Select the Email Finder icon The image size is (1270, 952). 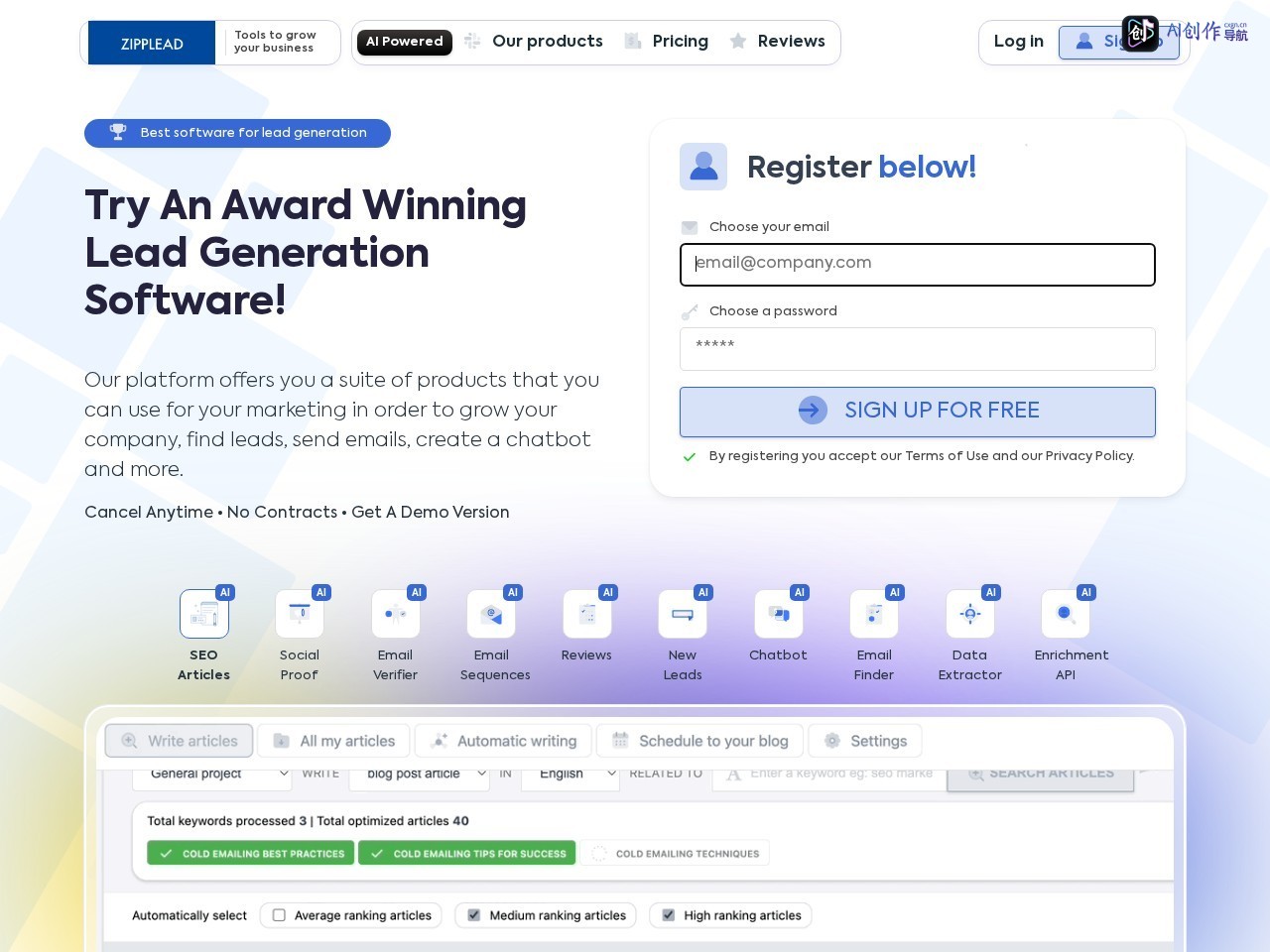coord(874,614)
